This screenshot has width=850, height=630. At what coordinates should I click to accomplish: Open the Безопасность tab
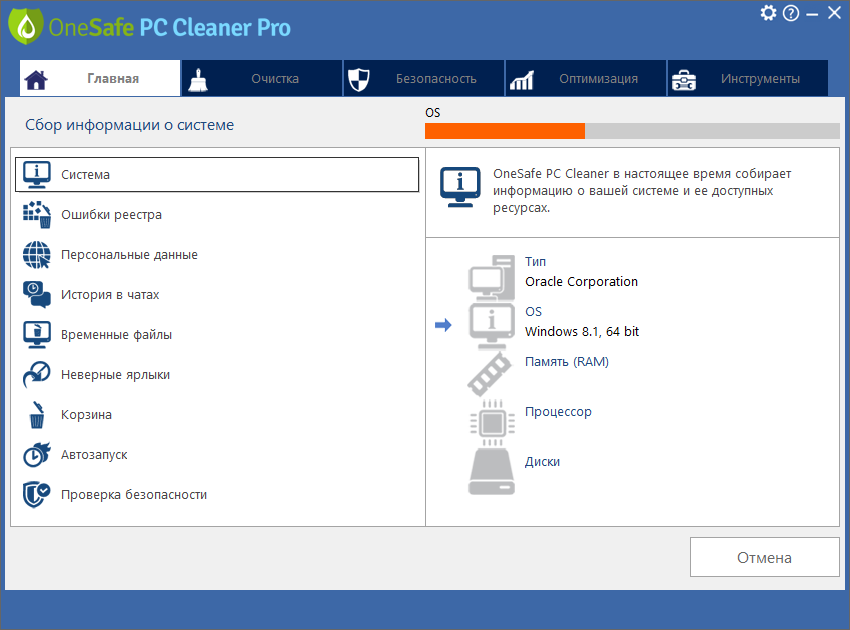pos(424,79)
